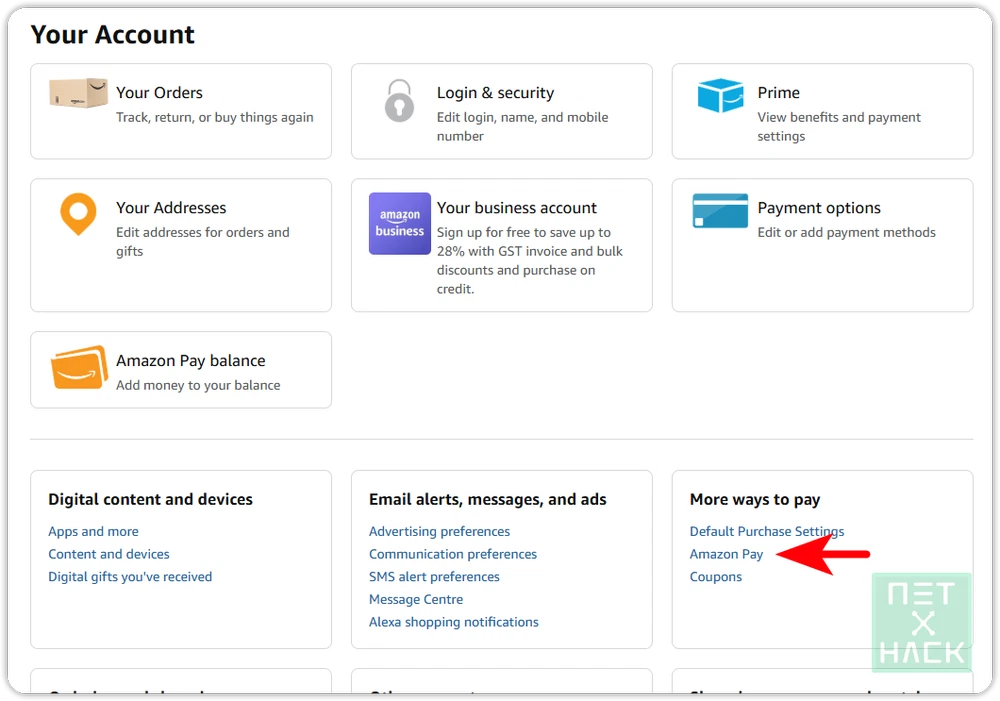Click the orange location pin icon

coord(78,214)
